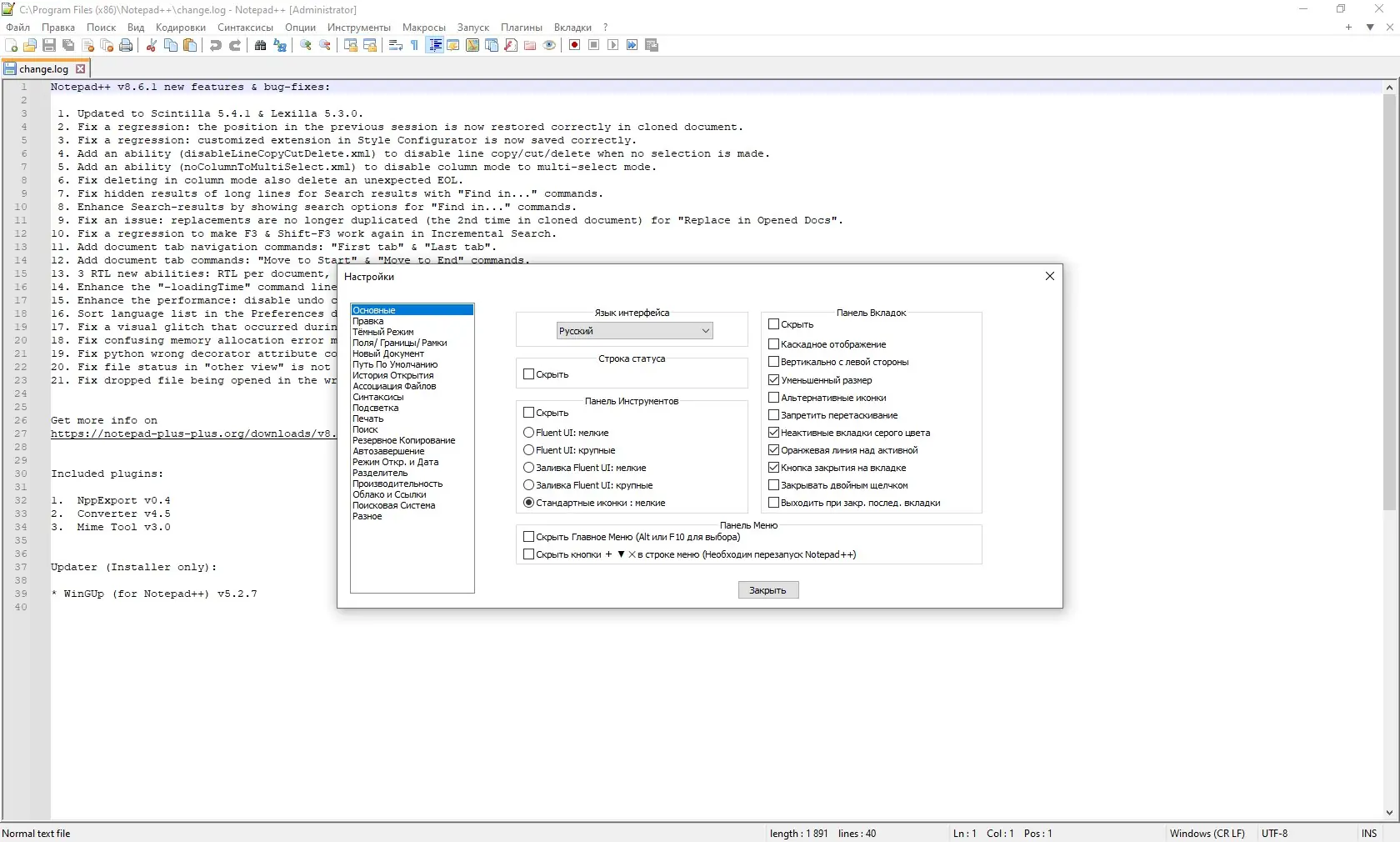Open Folder as Workspace toolbar icon
Viewport: 1400px width, 842px height.
(530, 45)
